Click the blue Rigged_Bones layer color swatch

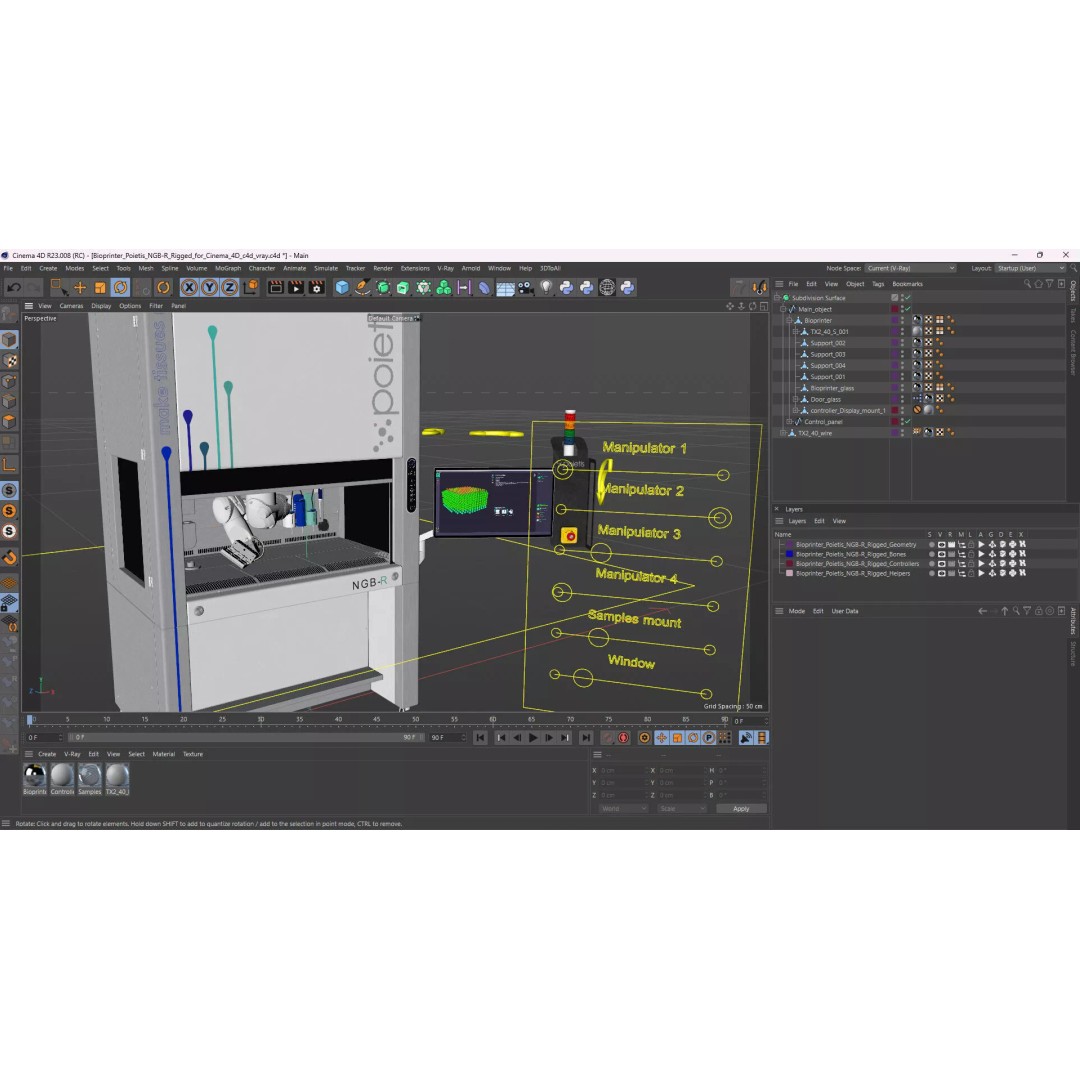click(789, 554)
